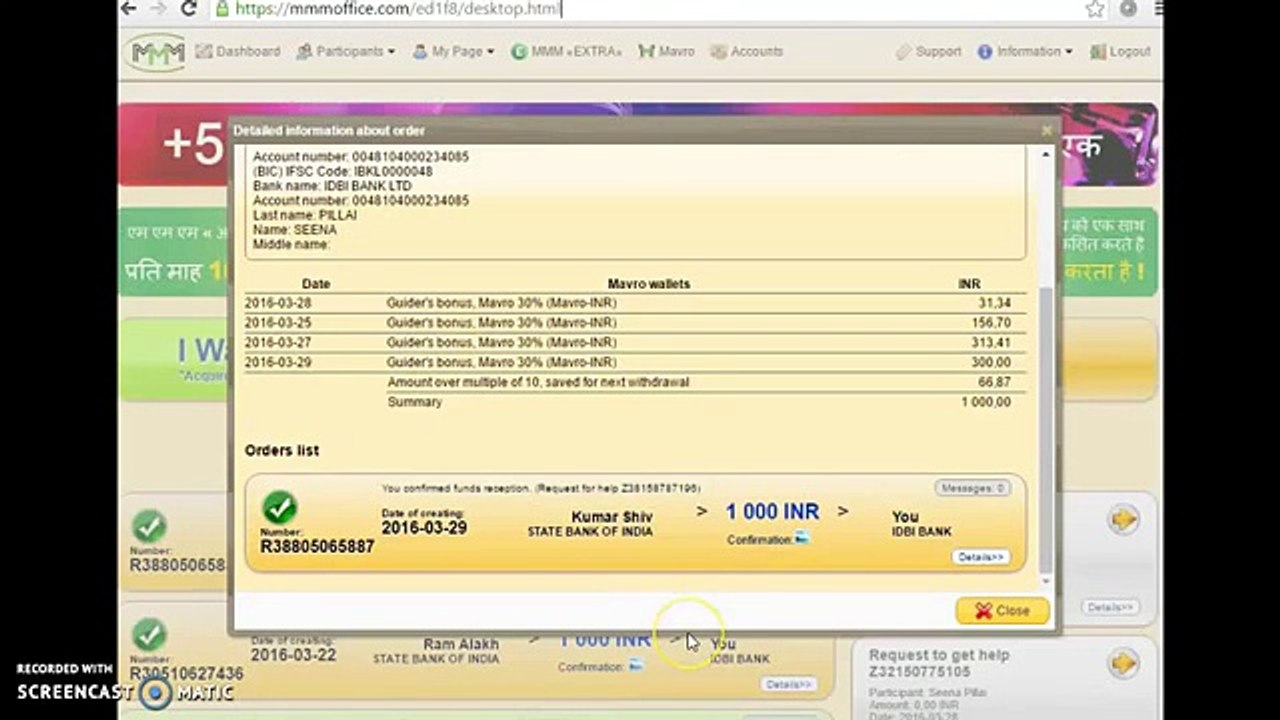This screenshot has height=720, width=1280.
Task: Click the saved amount 66,87
Action: [x=995, y=382]
